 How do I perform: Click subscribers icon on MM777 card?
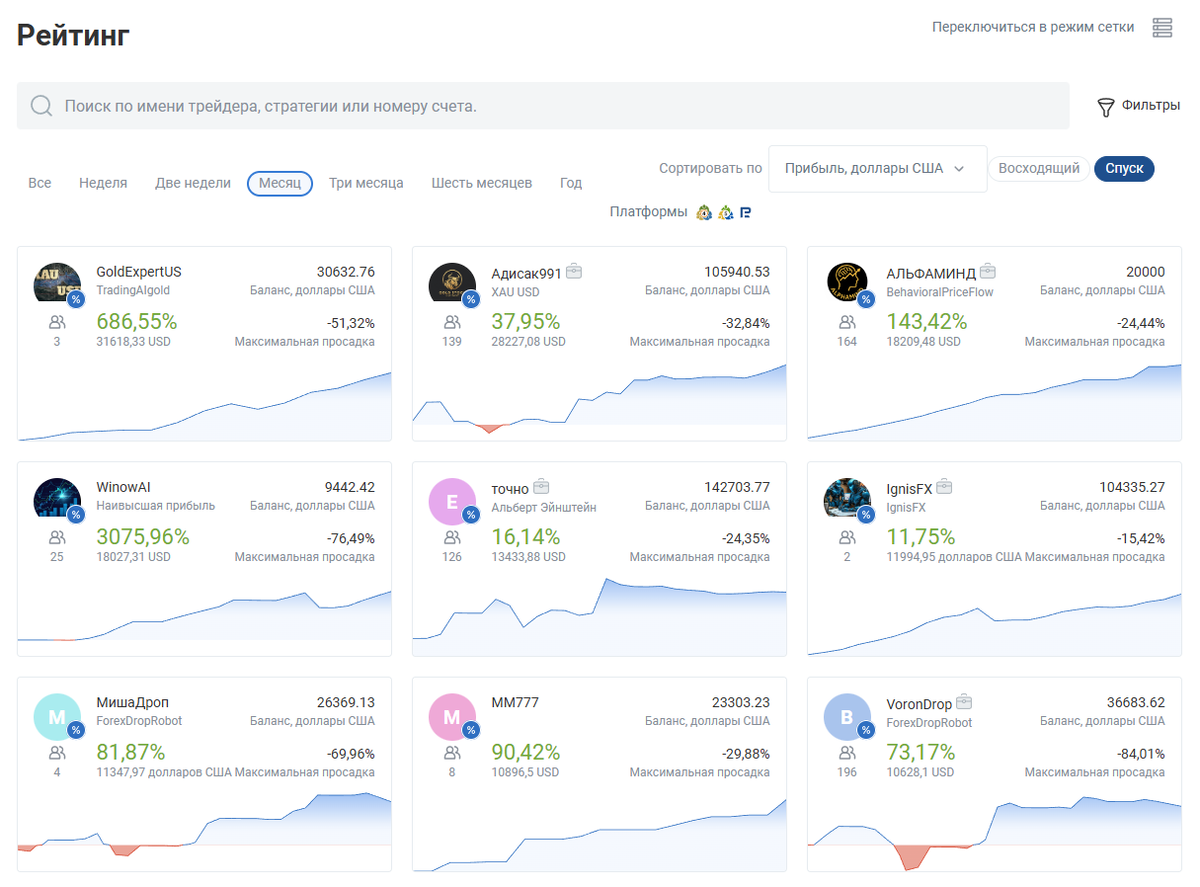[452, 753]
